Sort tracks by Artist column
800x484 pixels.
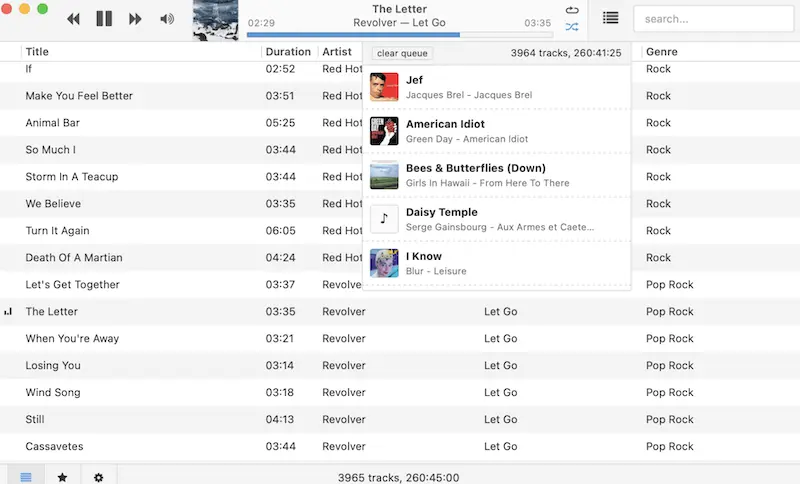[x=337, y=52]
